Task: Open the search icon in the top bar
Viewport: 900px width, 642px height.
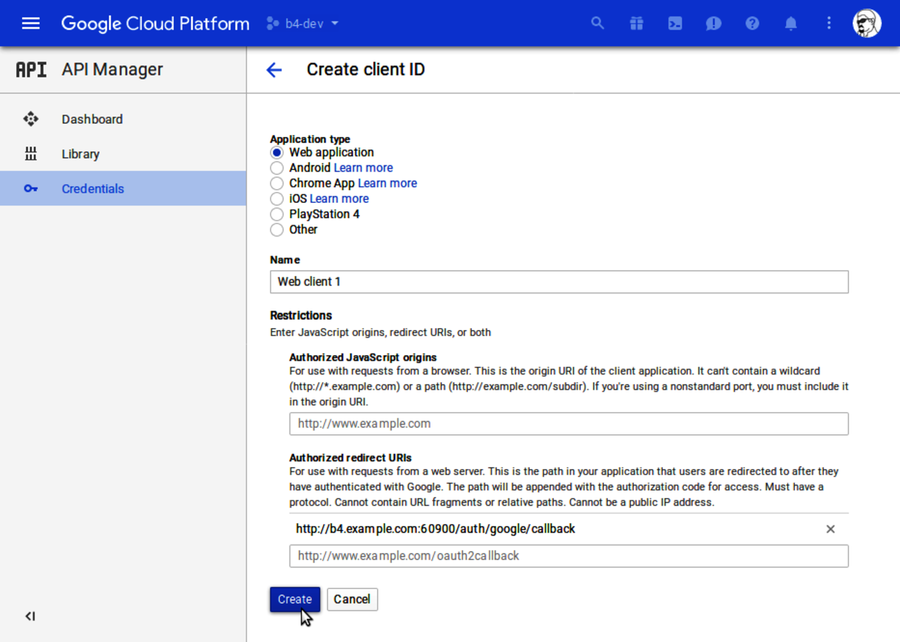Action: pos(597,22)
